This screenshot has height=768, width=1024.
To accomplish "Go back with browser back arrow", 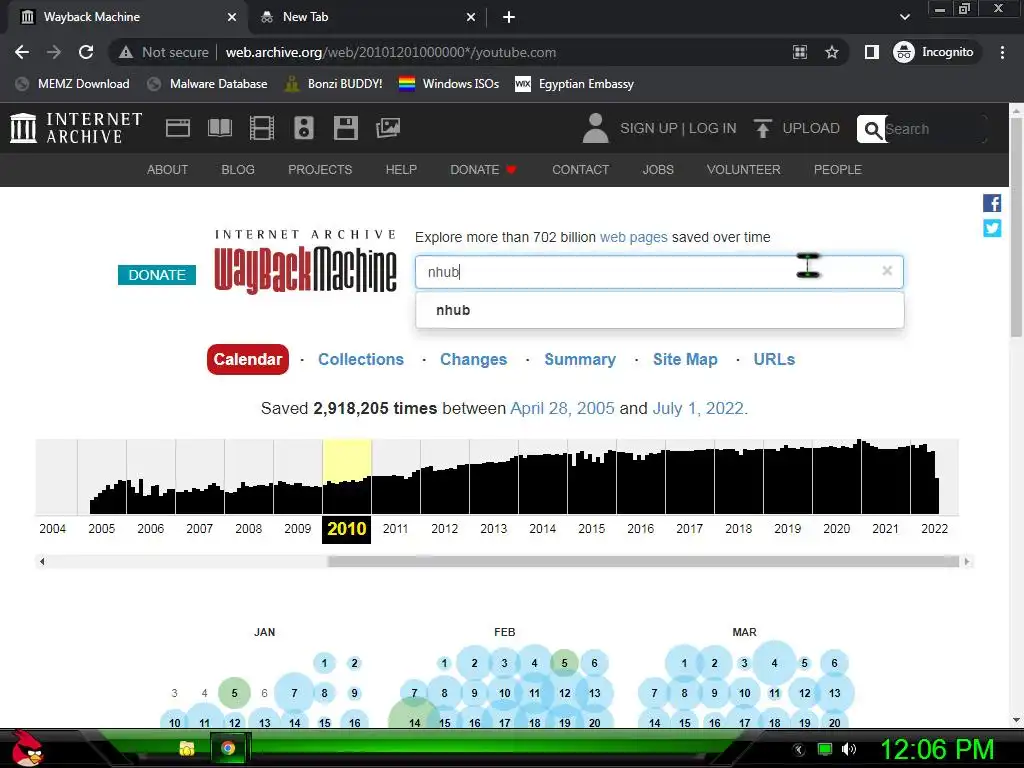I will coord(22,52).
